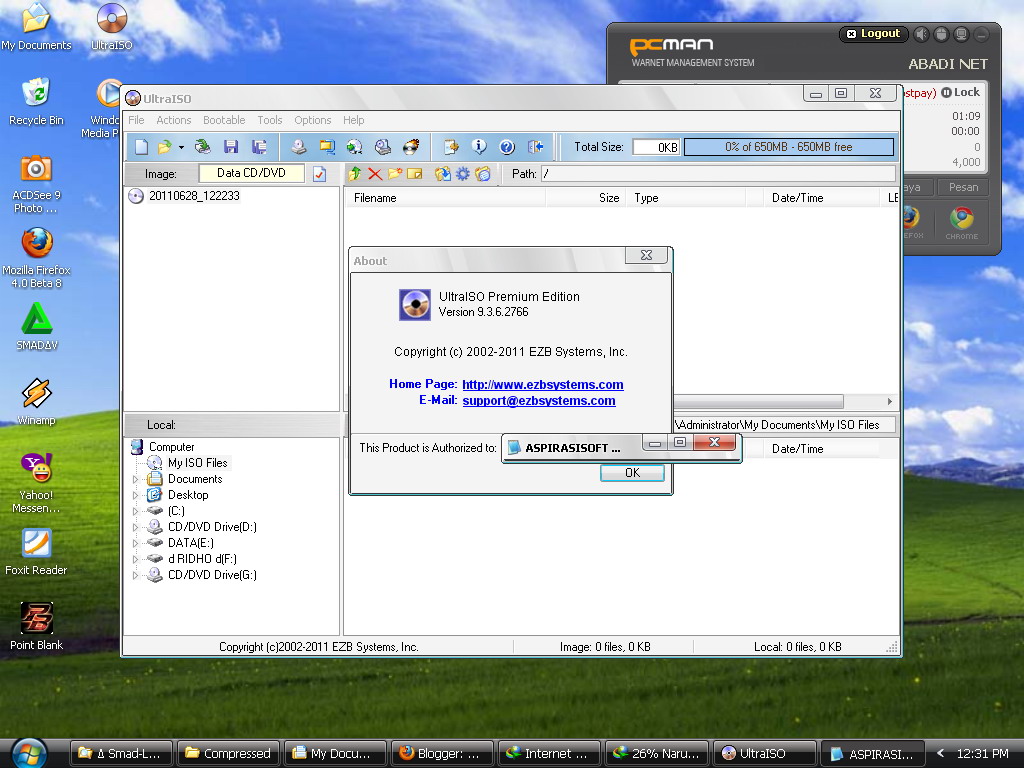Click the 0% of 650MB capacity bar
The width and height of the screenshot is (1024, 768).
click(x=788, y=147)
